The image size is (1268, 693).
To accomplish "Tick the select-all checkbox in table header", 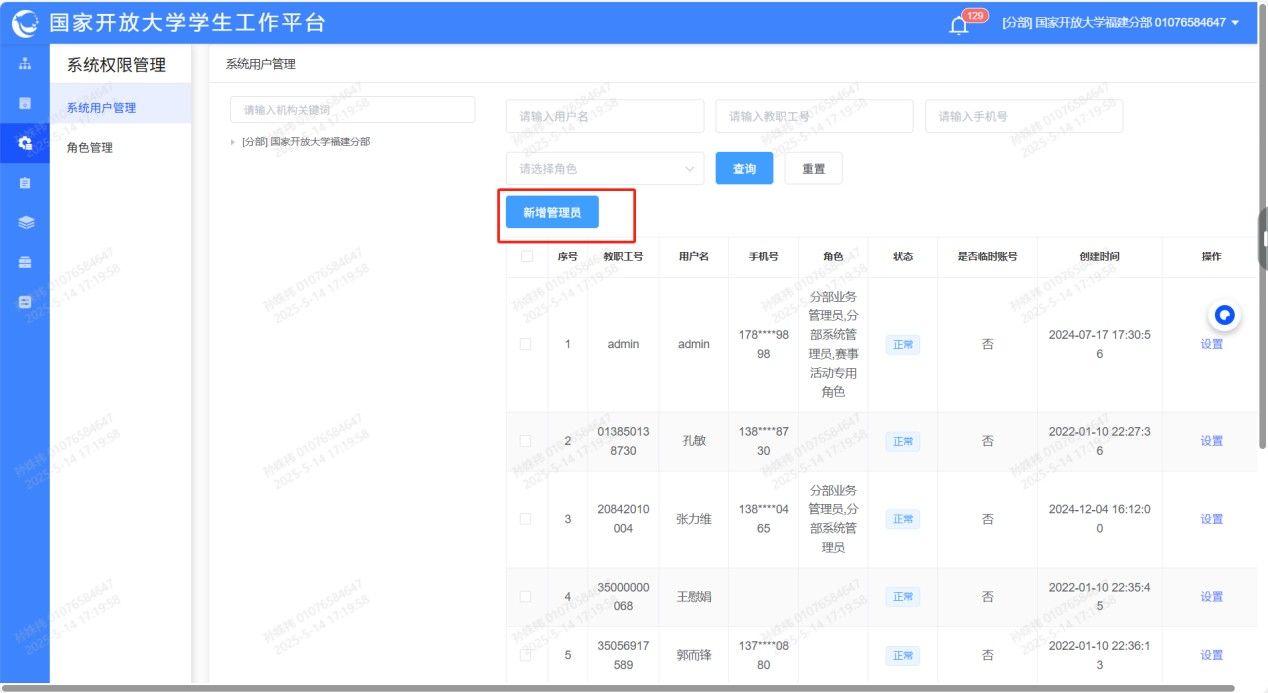I will pyautogui.click(x=526, y=256).
